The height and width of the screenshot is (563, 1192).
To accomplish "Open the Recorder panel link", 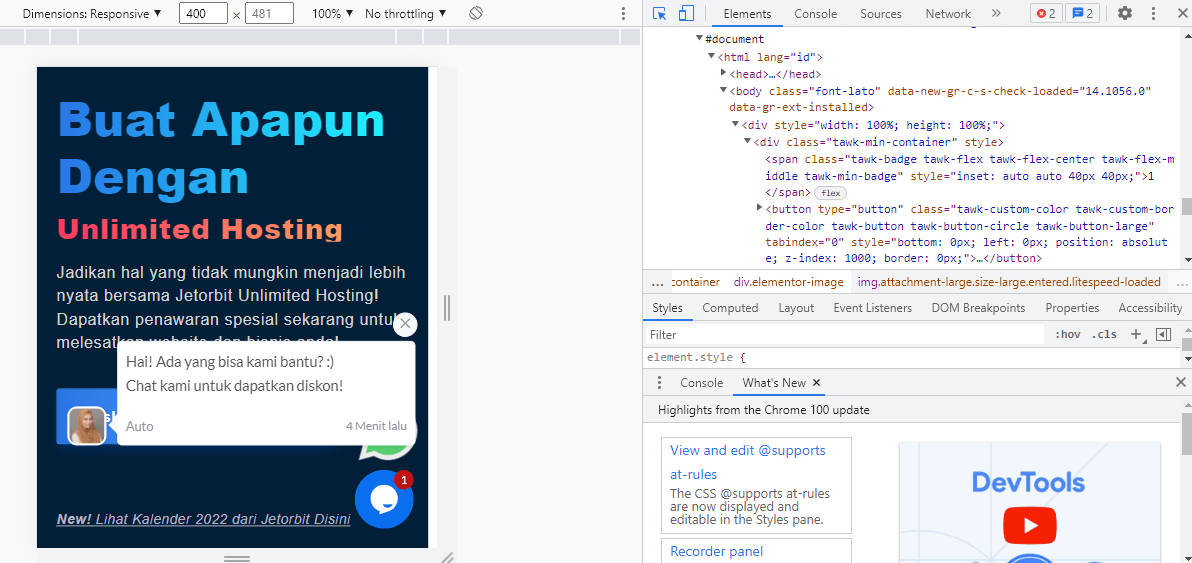I will [716, 551].
